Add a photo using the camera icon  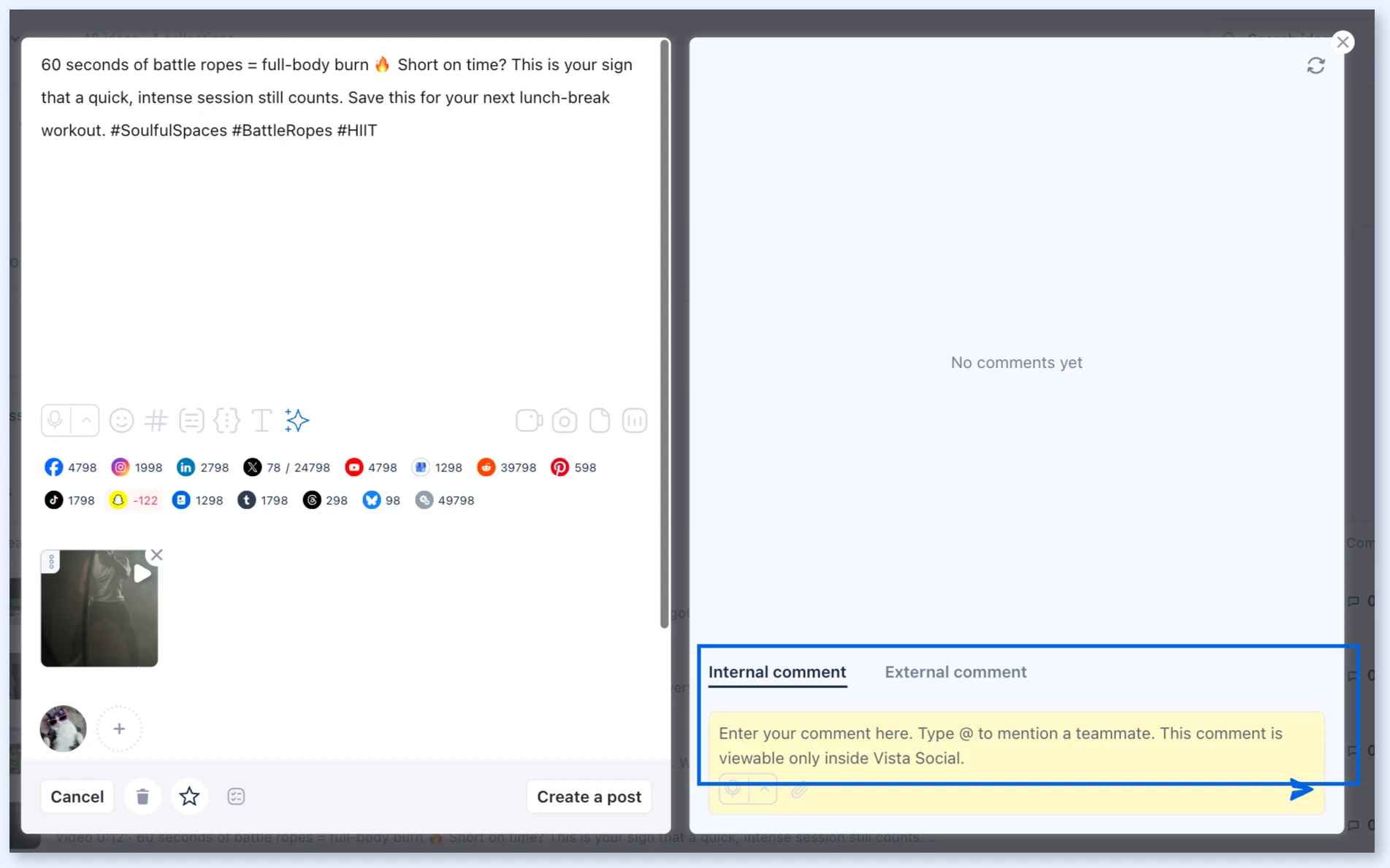[565, 420]
